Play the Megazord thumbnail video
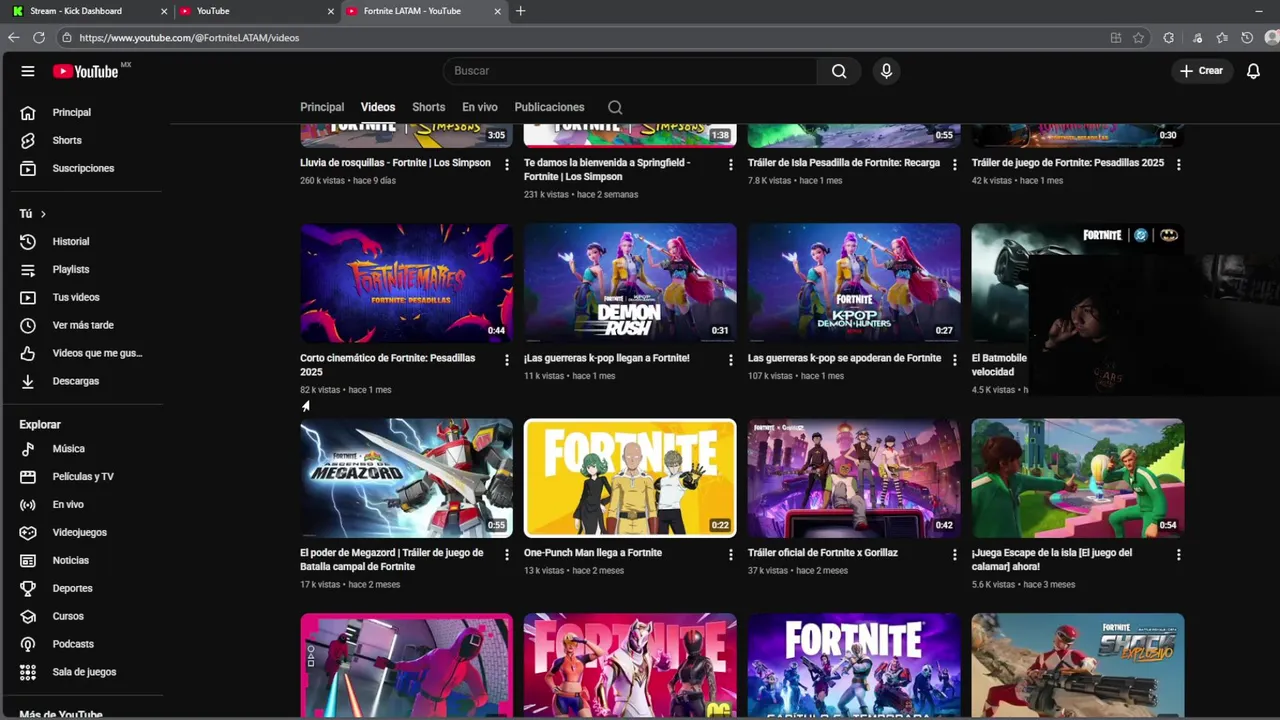 (406, 478)
